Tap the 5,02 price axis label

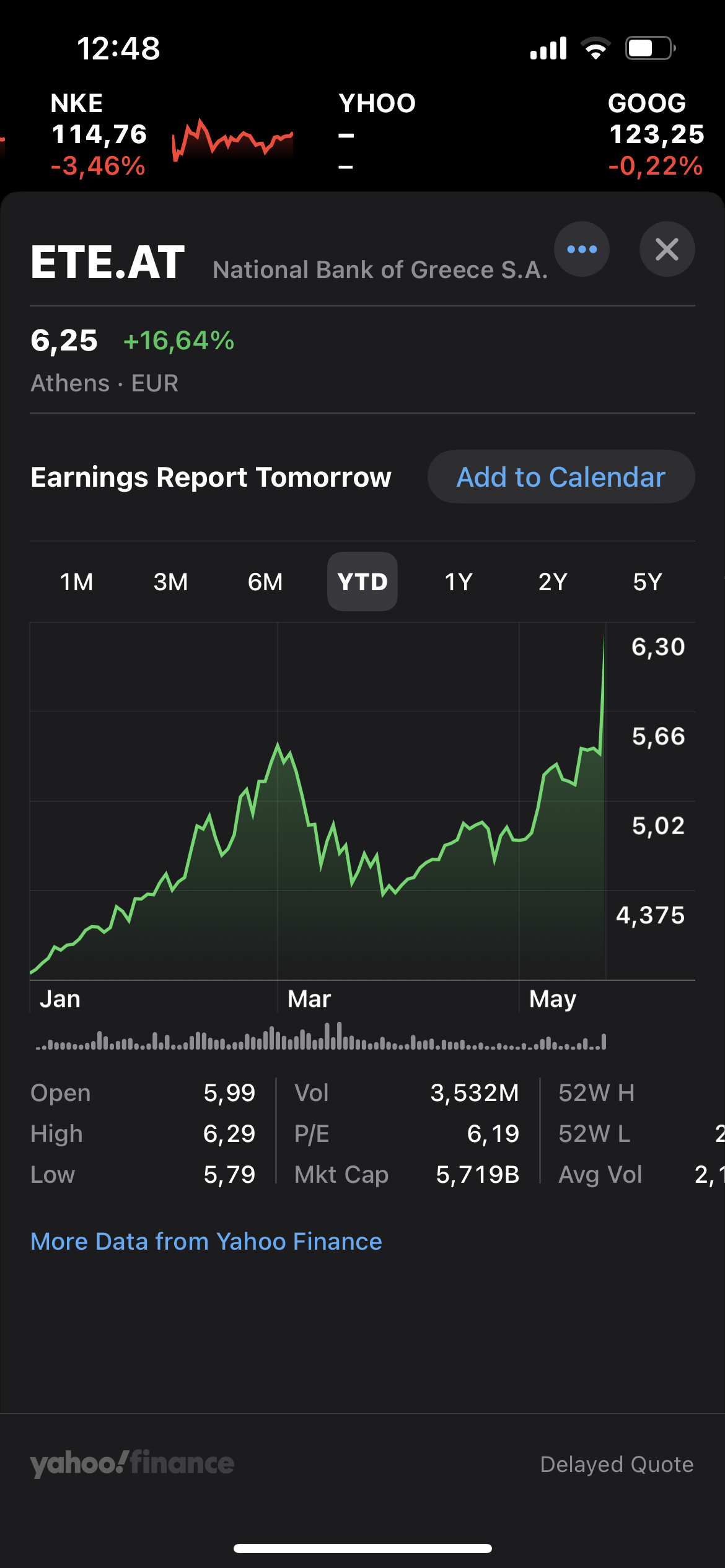pyautogui.click(x=658, y=825)
